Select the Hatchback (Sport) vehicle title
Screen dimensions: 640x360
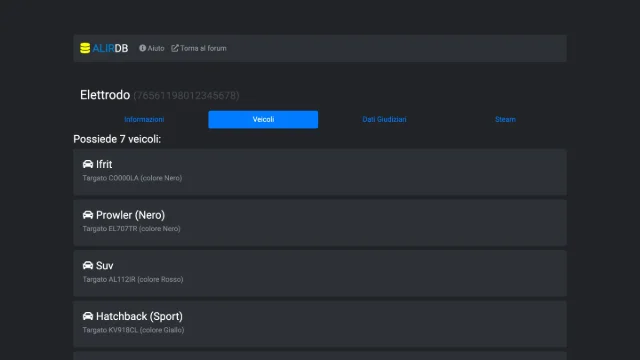click(140, 316)
